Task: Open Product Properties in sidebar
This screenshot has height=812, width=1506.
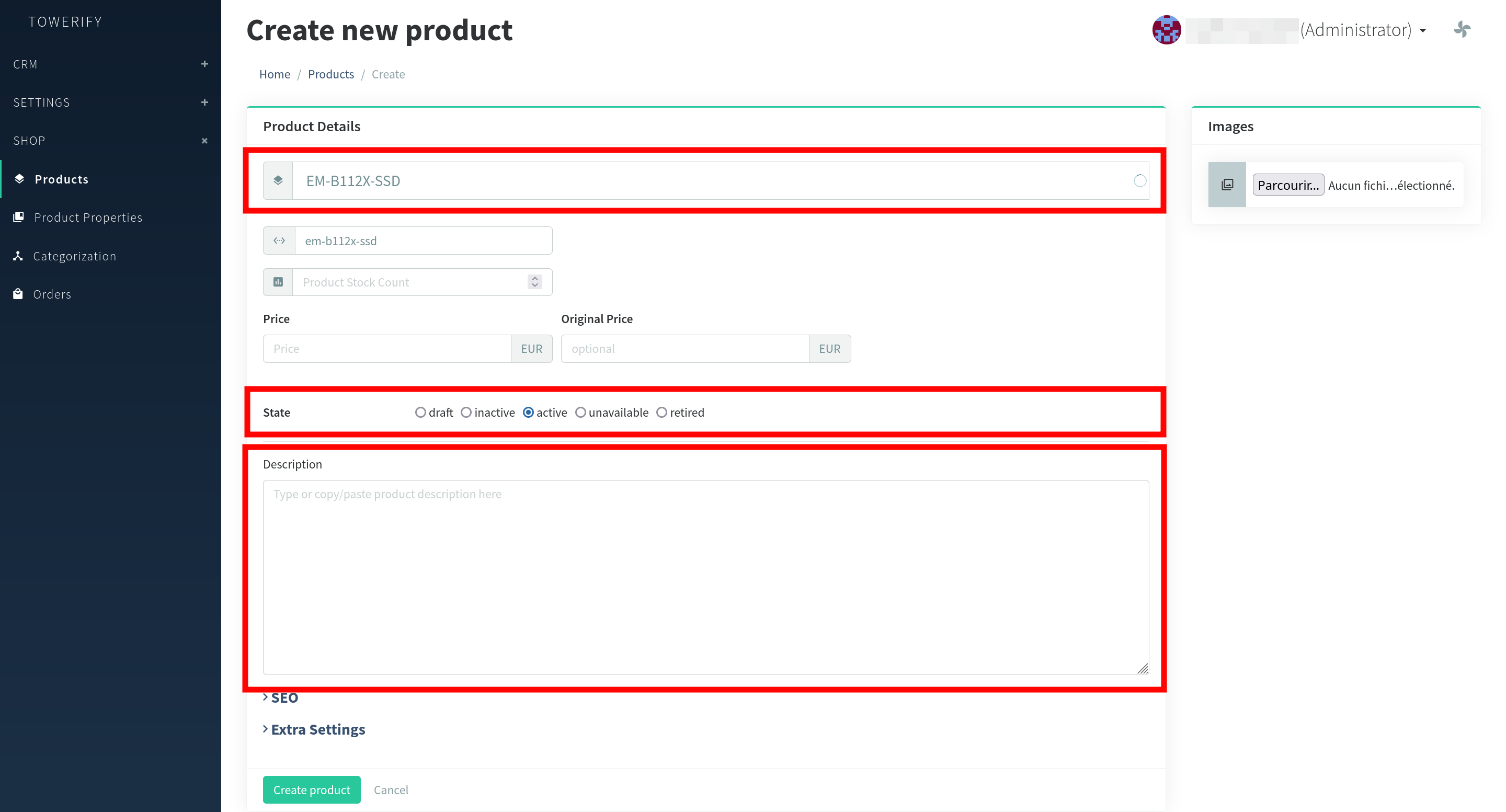Action: (x=88, y=218)
